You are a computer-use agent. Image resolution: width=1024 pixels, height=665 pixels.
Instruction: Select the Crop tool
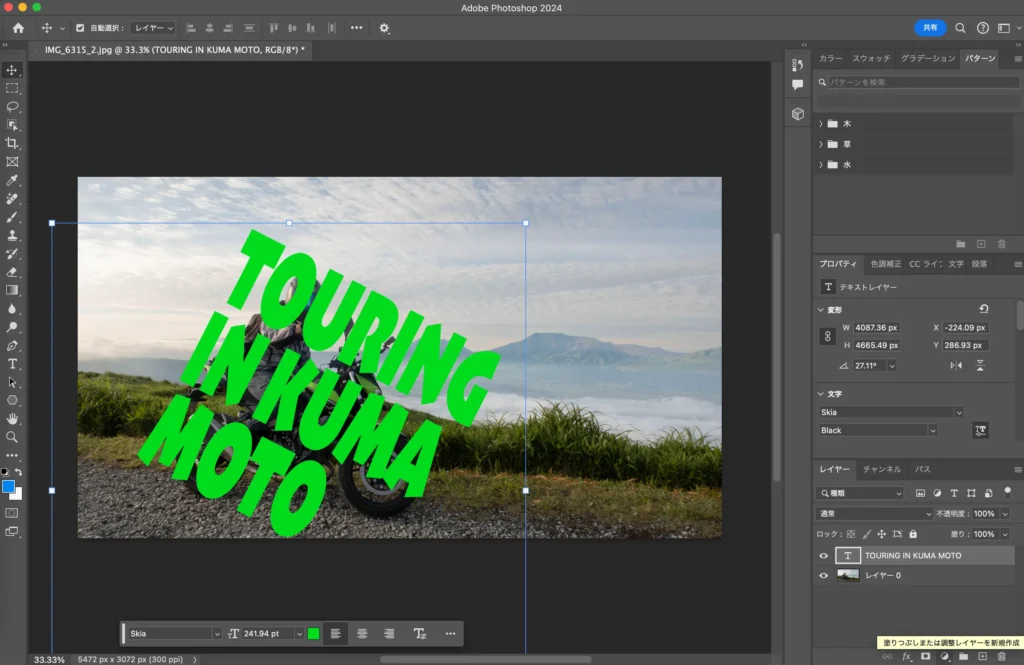click(12, 143)
